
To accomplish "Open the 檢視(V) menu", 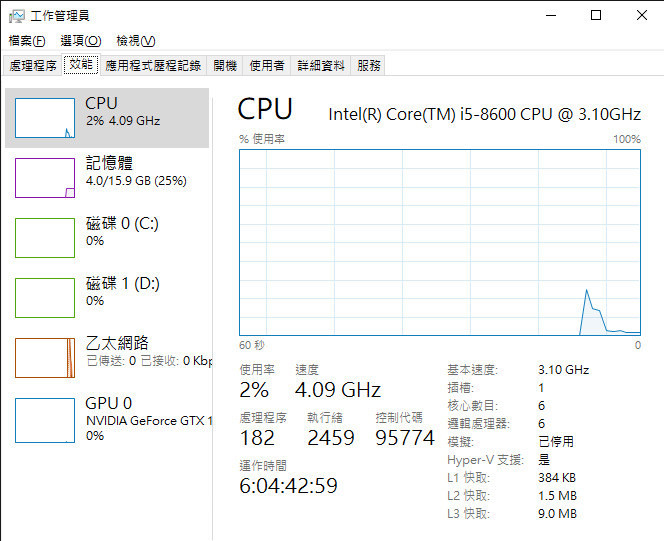I will (135, 41).
